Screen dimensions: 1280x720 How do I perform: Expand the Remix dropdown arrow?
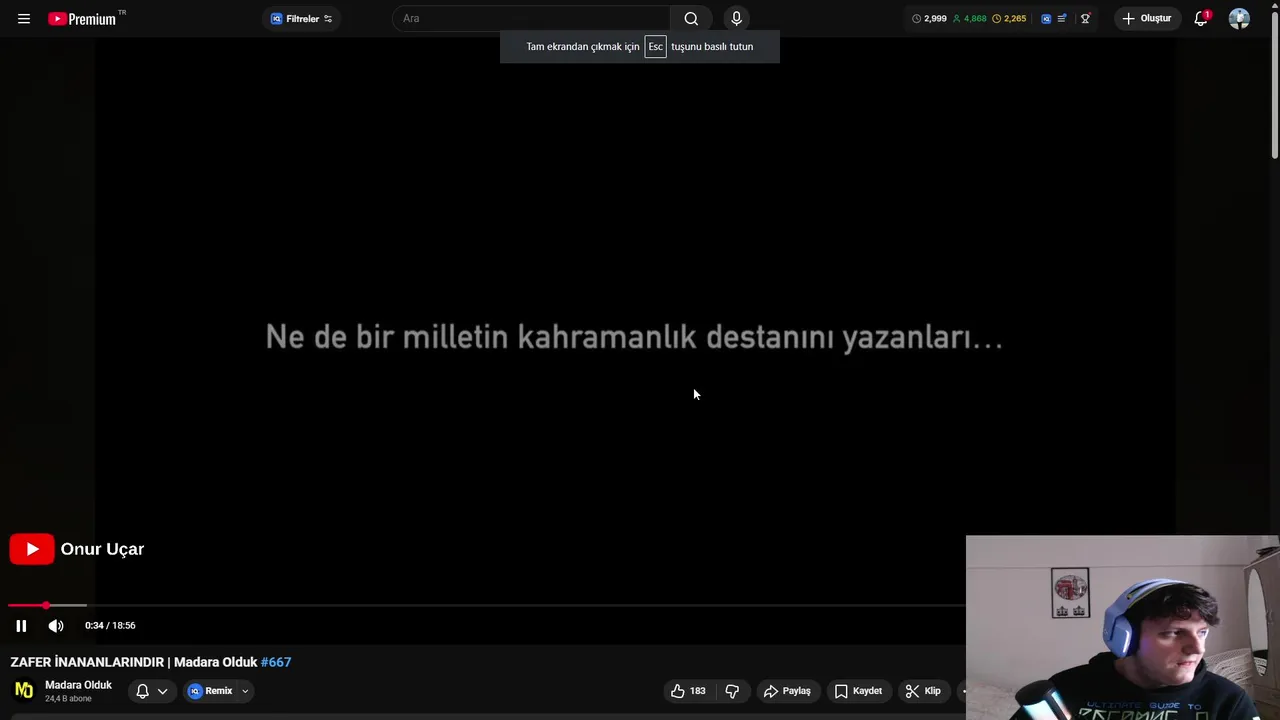point(245,691)
